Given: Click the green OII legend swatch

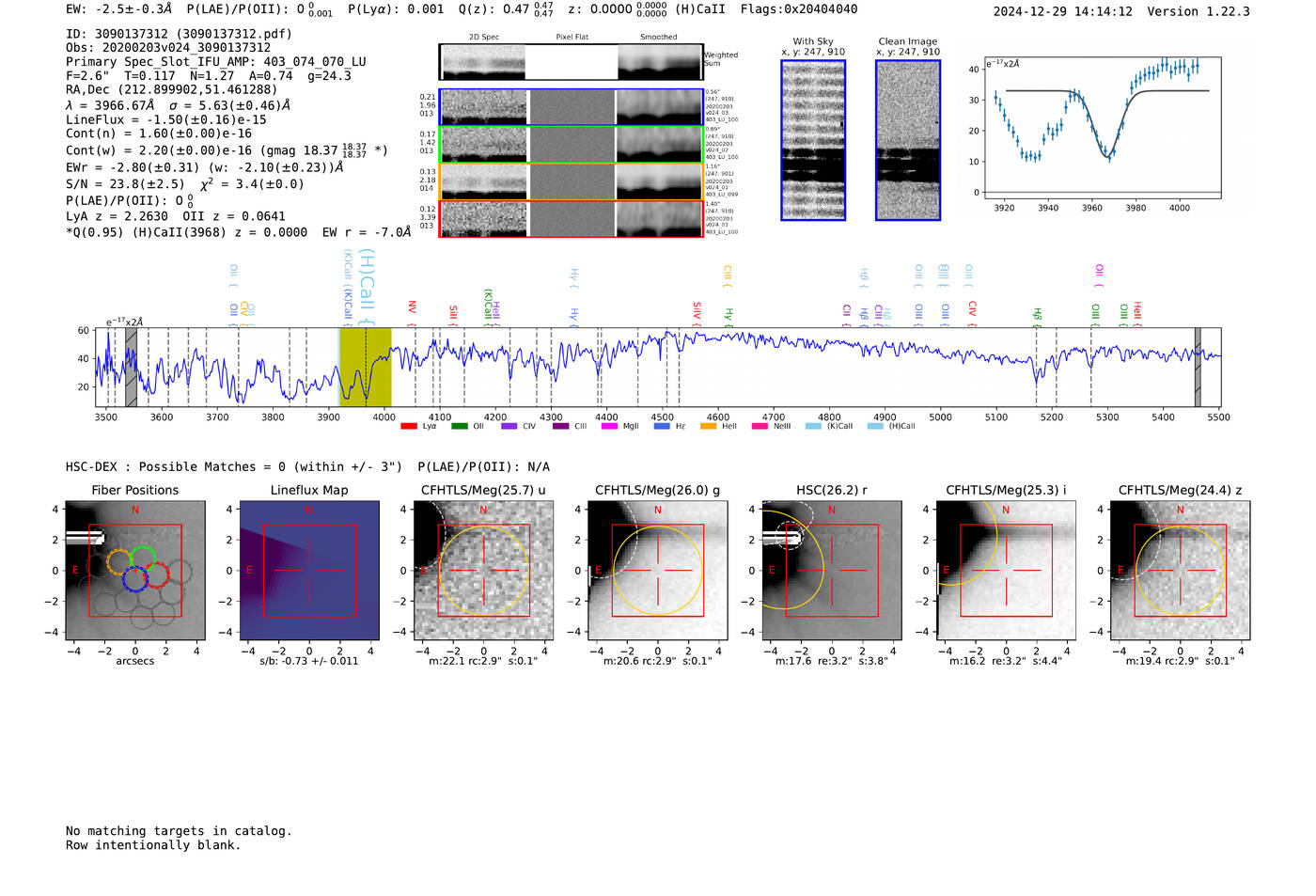Looking at the screenshot, I should pyautogui.click(x=459, y=426).
